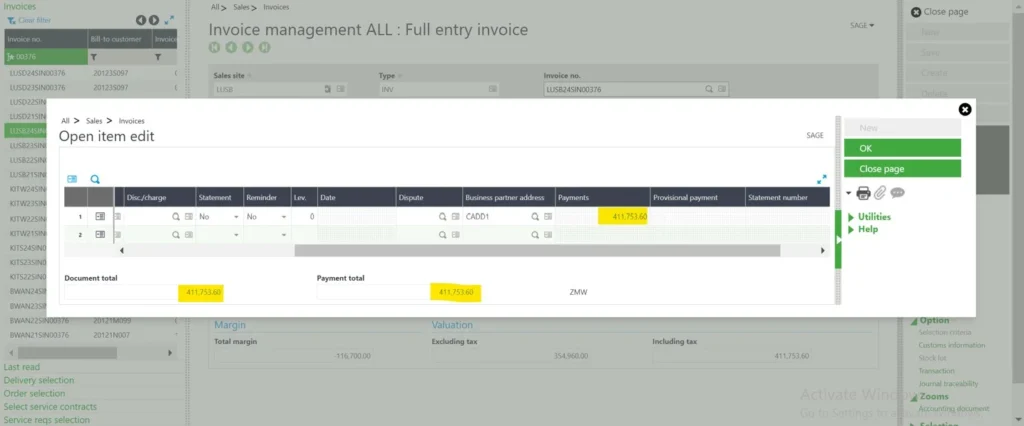Expand the Utilities section
Screen dimensions: 1024x426
click(x=873, y=216)
